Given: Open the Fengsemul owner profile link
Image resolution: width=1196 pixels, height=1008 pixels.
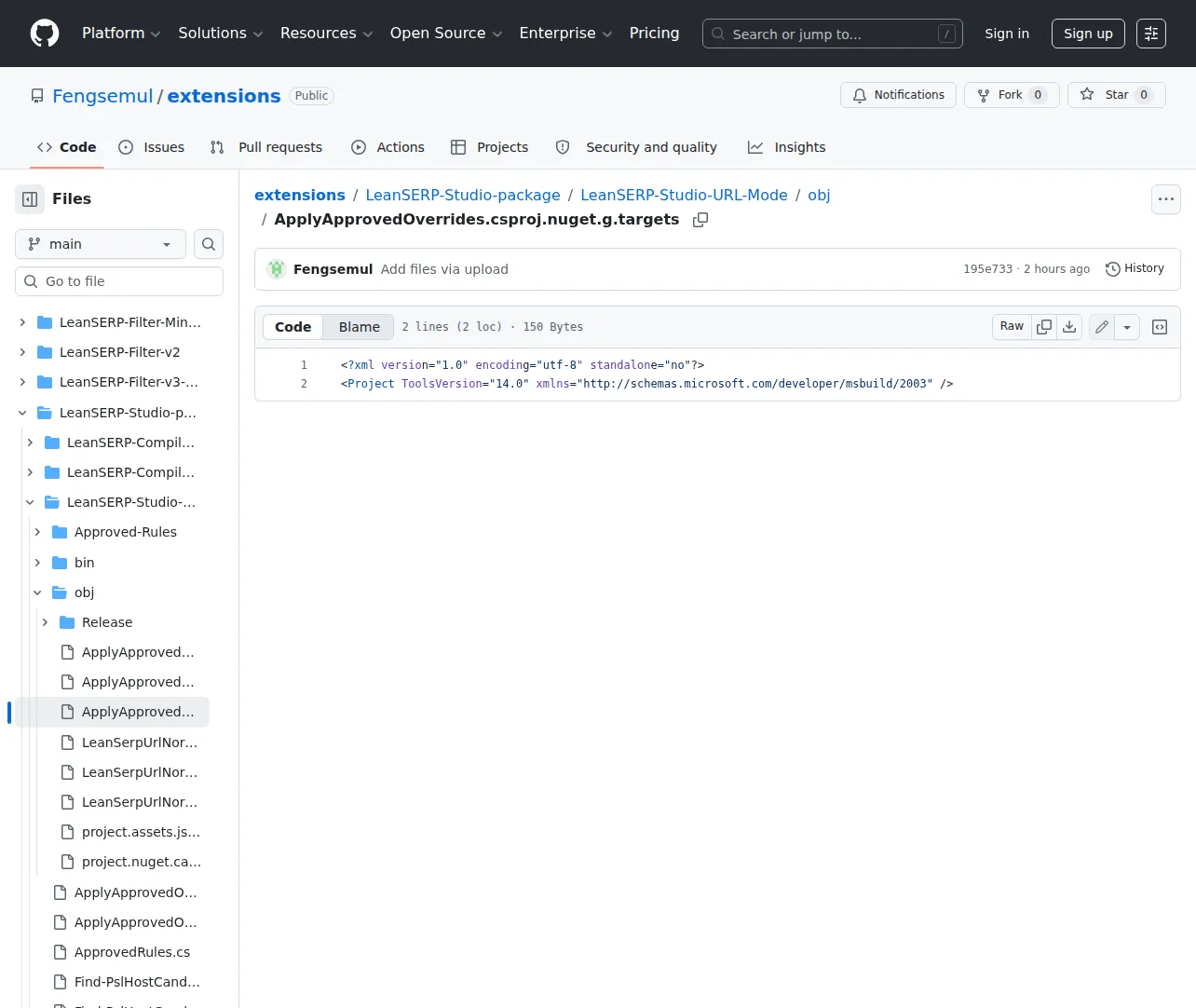Looking at the screenshot, I should click(102, 96).
